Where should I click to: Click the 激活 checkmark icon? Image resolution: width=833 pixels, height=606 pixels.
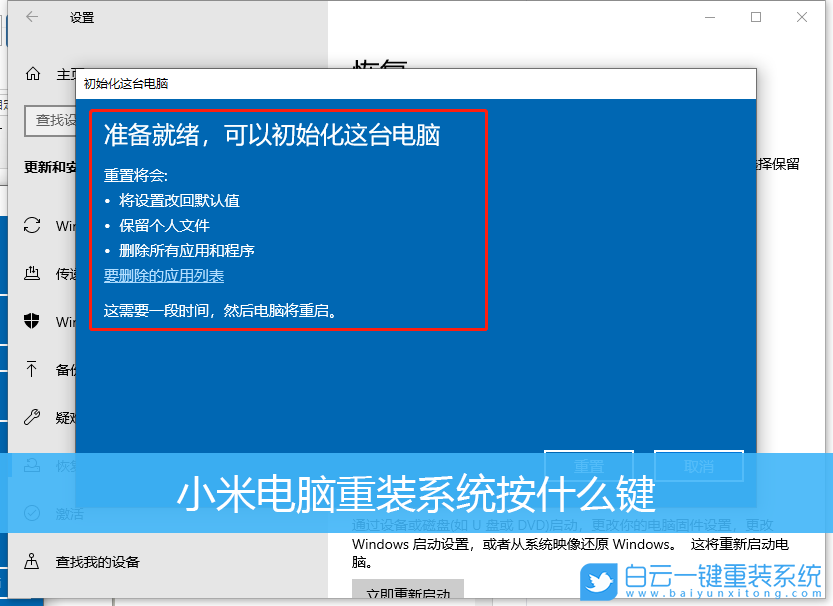tap(32, 513)
